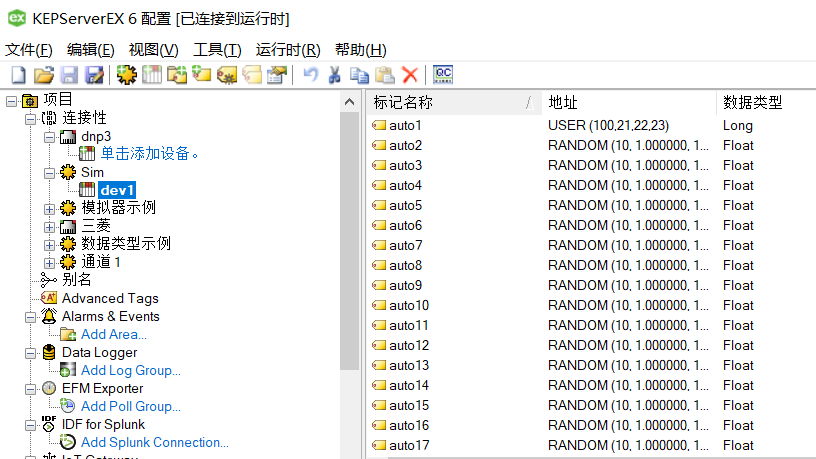Screen dimensions: 816x459
Task: Click the New Project toolbar icon
Action: coord(19,75)
